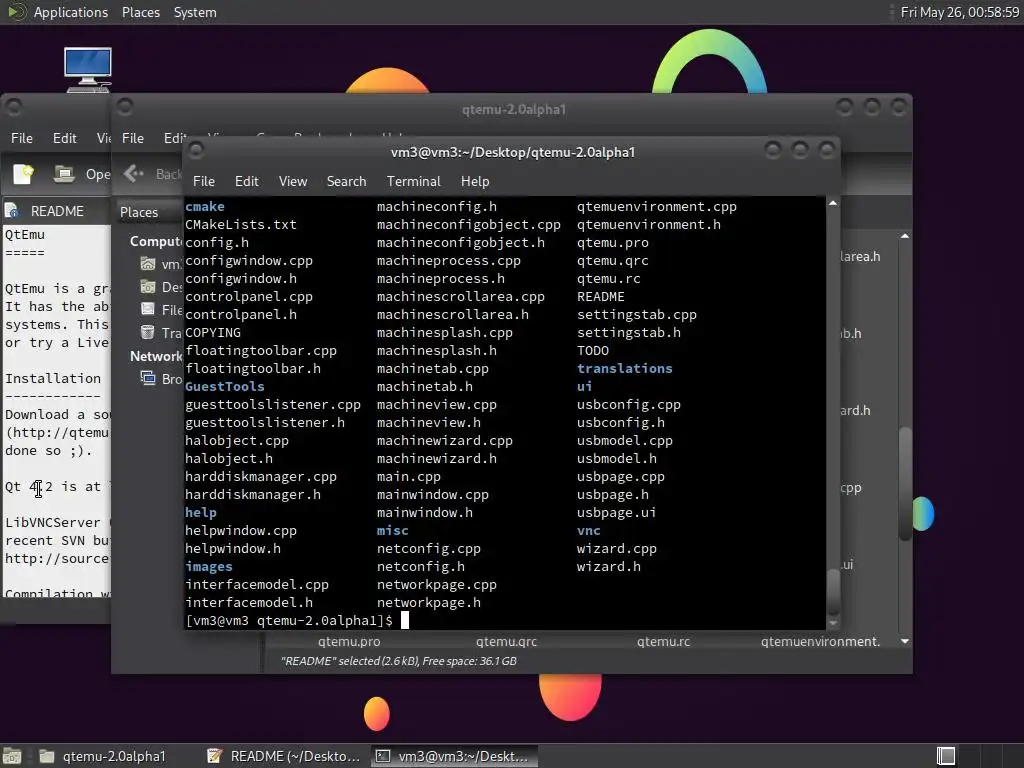This screenshot has height=768, width=1024.
Task: Click the Installation heading in the README text
Action: [53, 378]
